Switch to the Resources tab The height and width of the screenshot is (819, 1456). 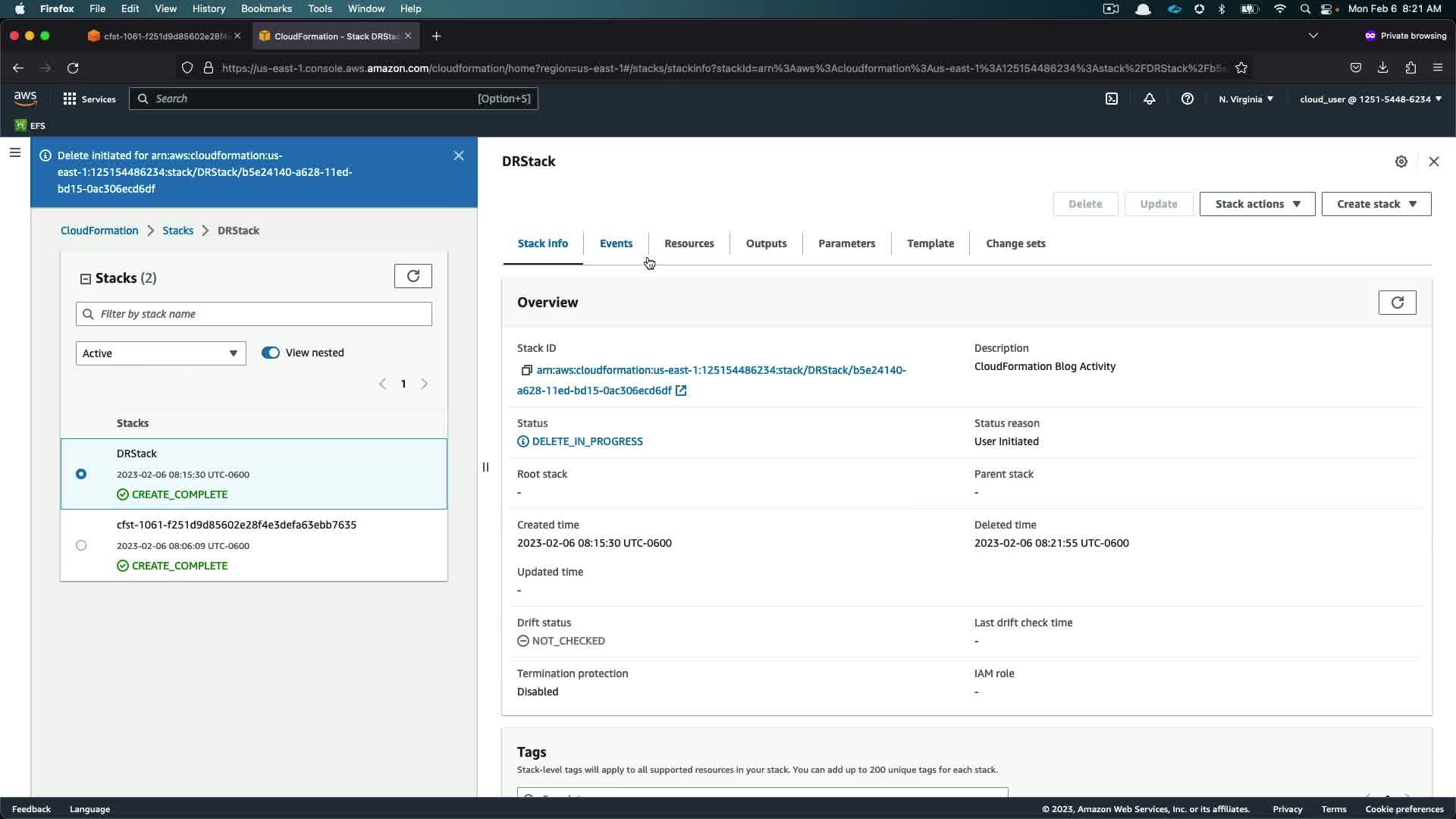click(x=689, y=243)
